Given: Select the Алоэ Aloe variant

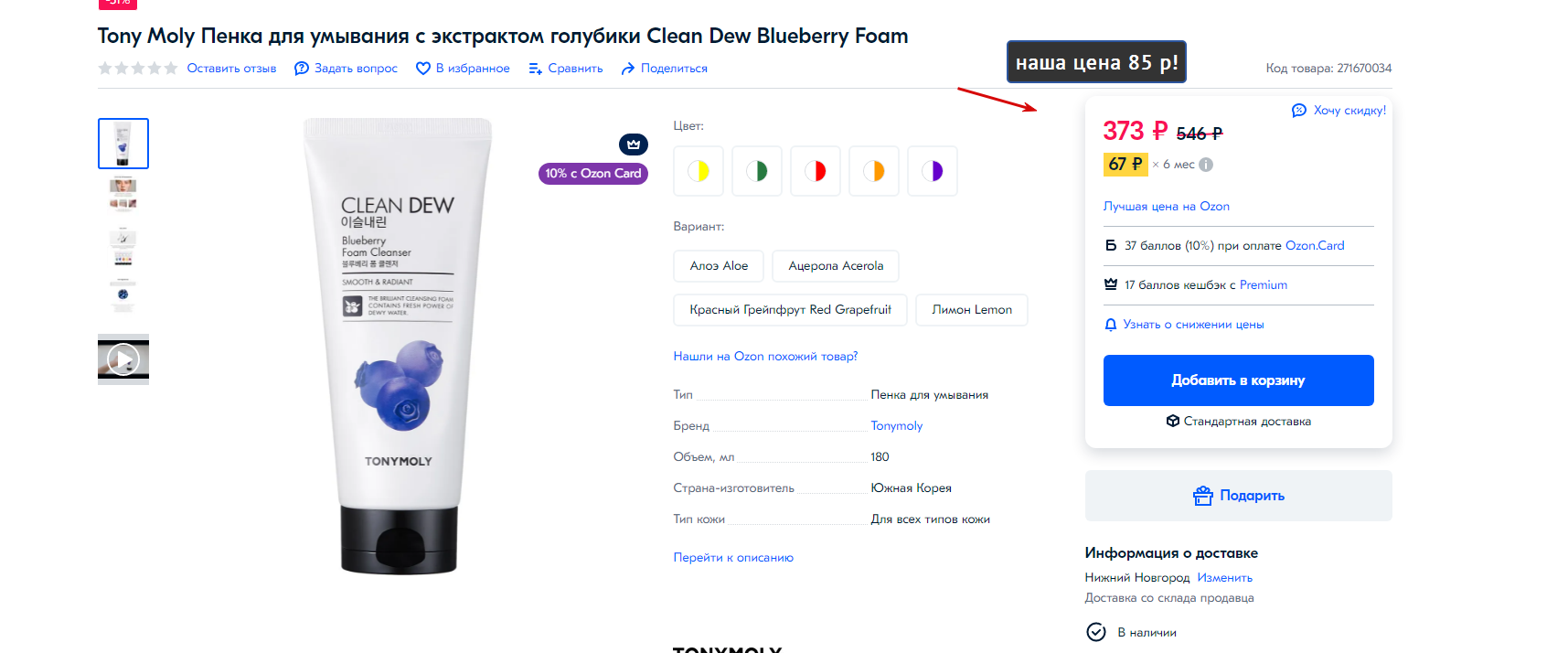Looking at the screenshot, I should coord(720,266).
